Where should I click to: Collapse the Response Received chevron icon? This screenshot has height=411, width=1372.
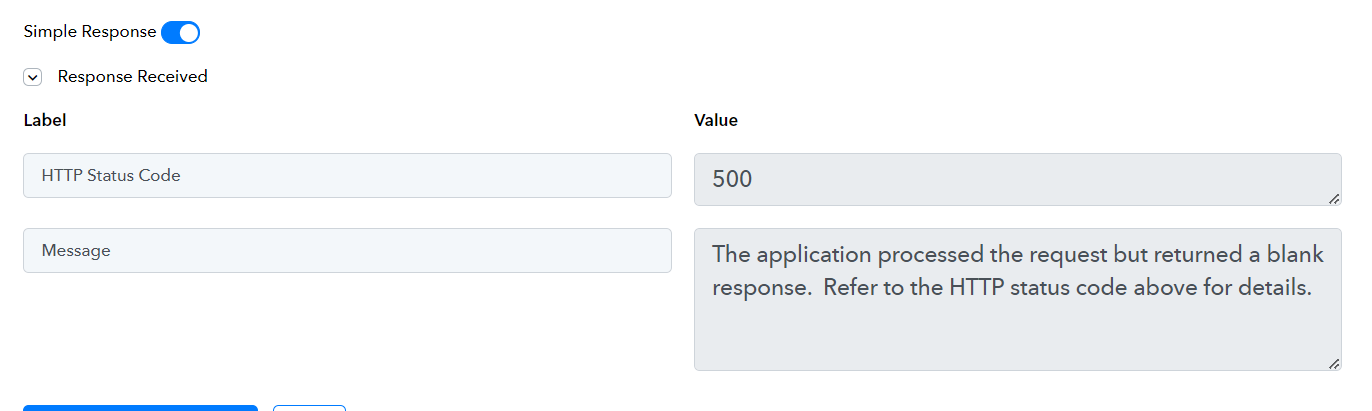tap(32, 77)
